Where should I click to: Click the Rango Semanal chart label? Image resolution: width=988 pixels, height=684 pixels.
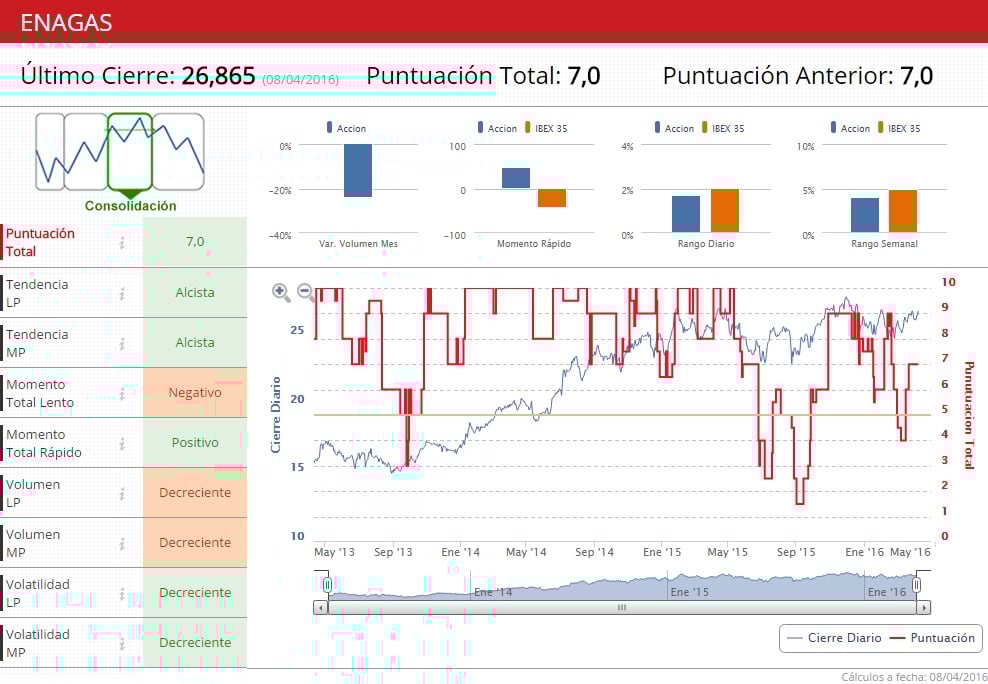tap(884, 243)
